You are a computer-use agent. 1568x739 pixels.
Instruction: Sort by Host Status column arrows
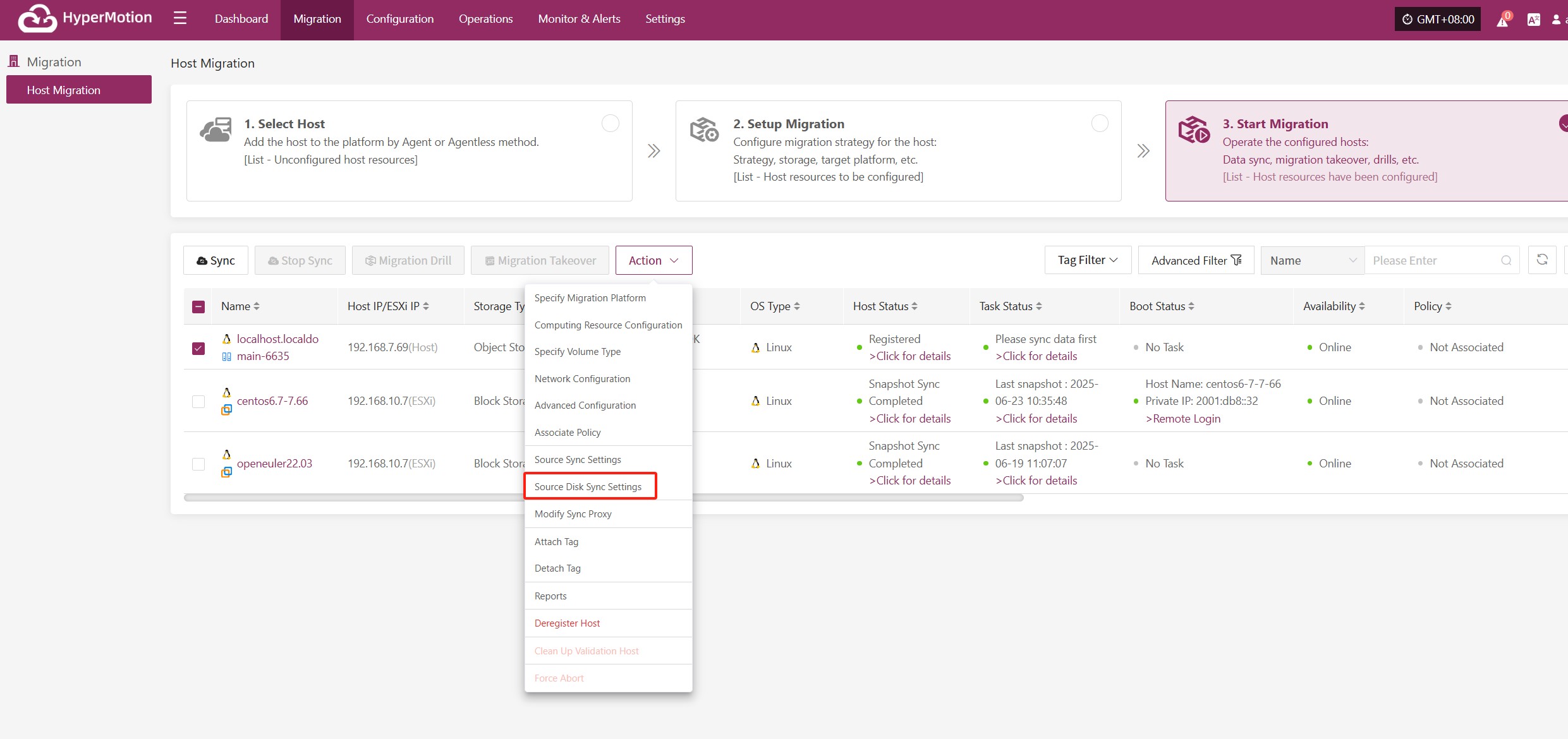click(915, 306)
